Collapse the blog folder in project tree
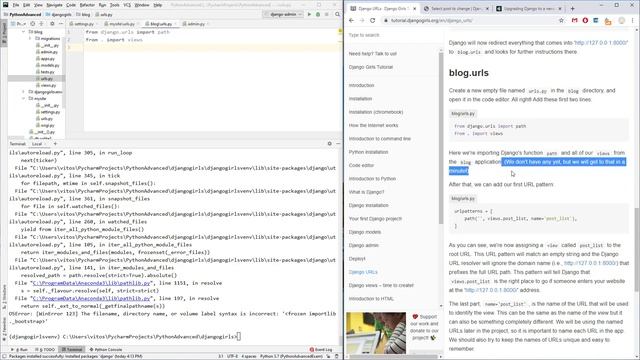Viewport: 640px width, 360px height. (x=24, y=31)
